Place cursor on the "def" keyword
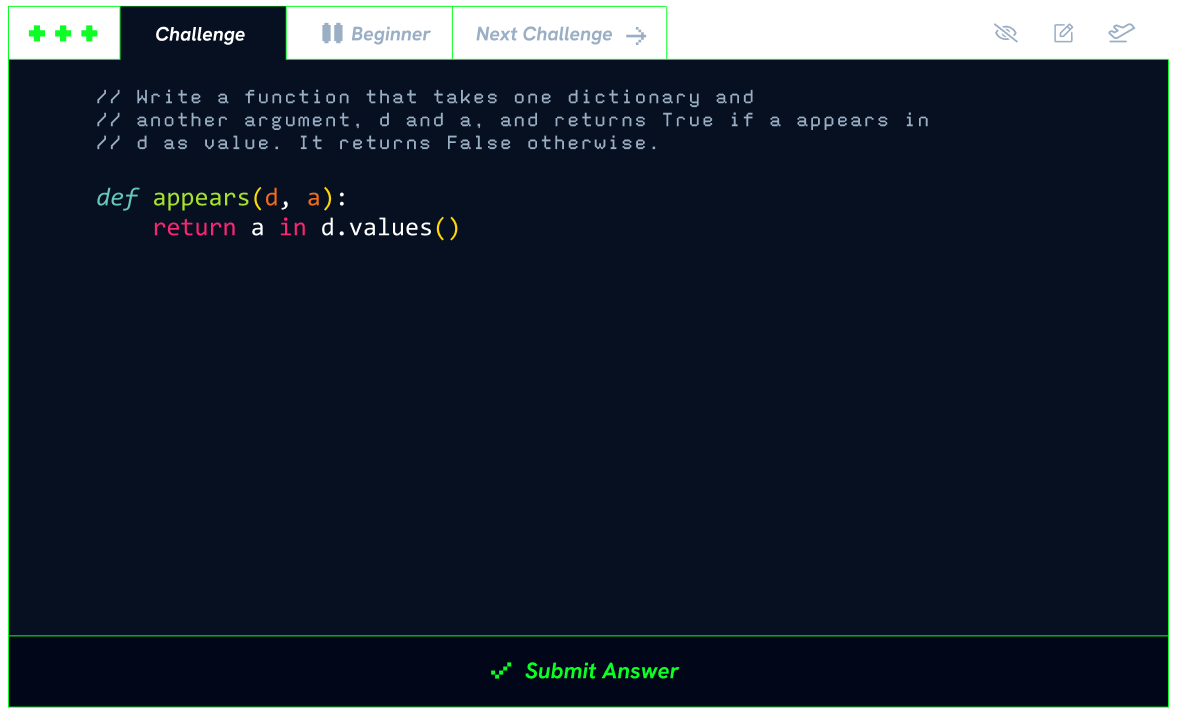This screenshot has width=1178, height=708. click(x=117, y=198)
